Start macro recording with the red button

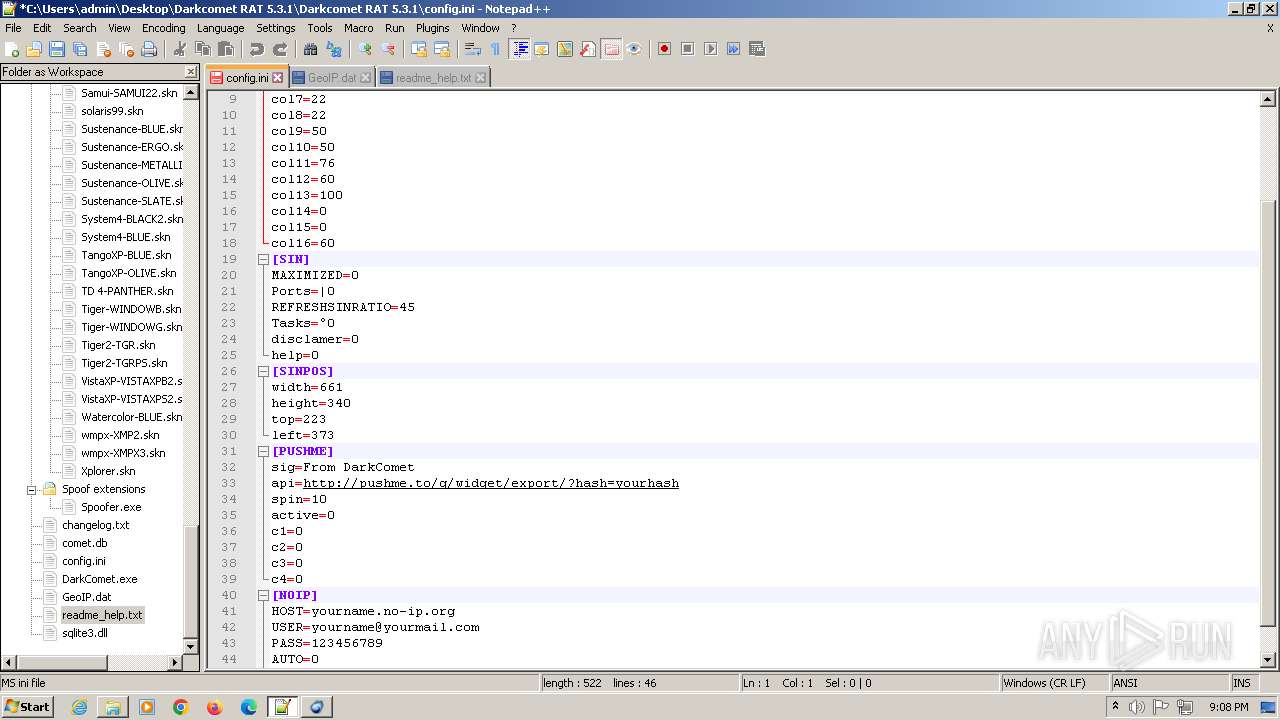click(664, 49)
